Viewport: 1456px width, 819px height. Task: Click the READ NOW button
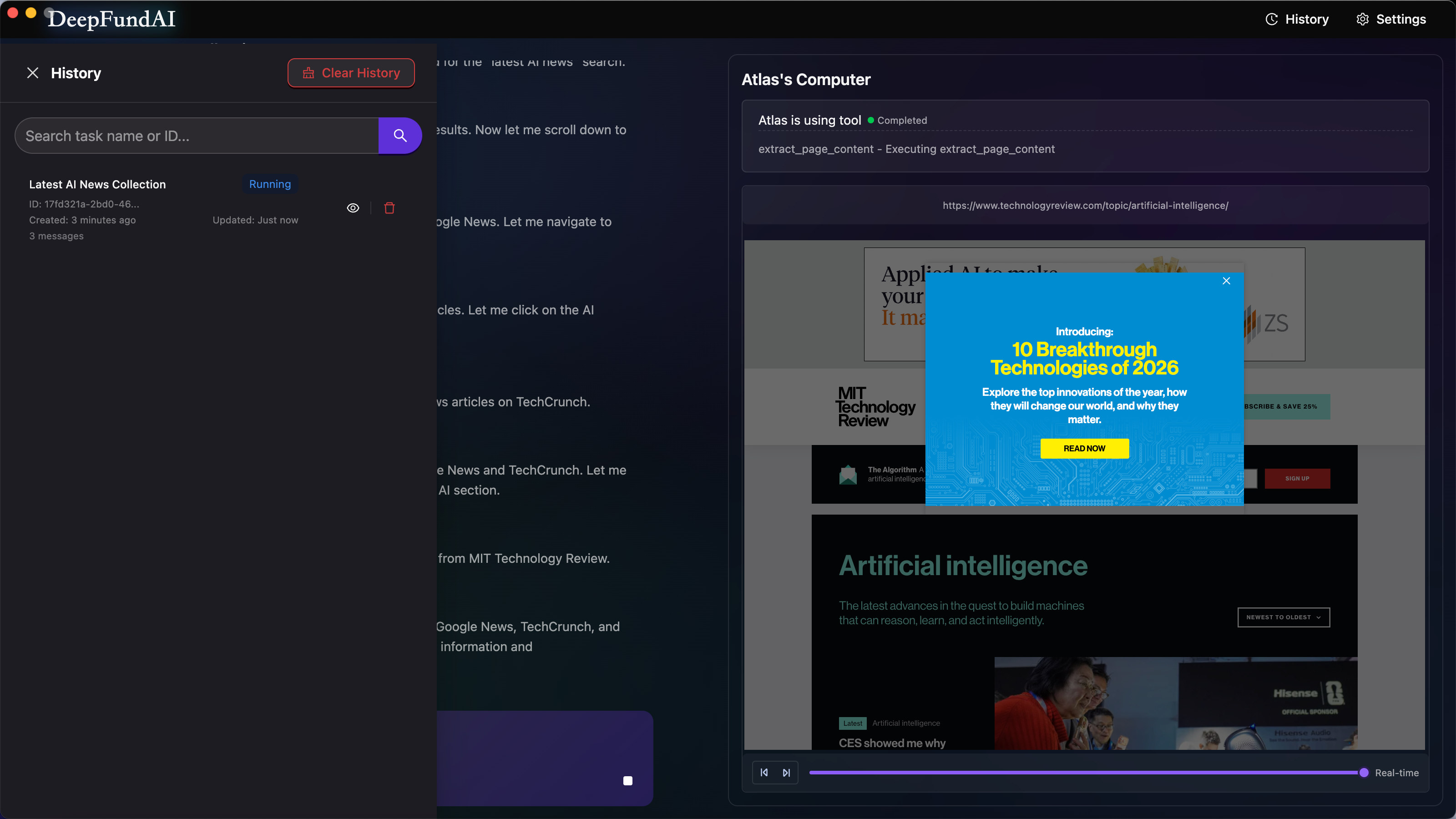[x=1084, y=448]
